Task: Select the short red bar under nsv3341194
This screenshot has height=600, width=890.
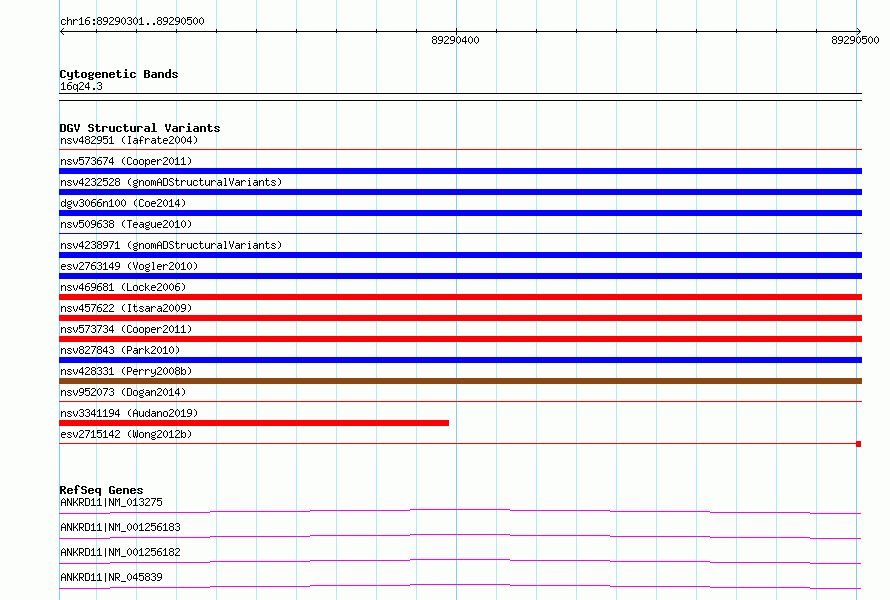Action: [254, 423]
